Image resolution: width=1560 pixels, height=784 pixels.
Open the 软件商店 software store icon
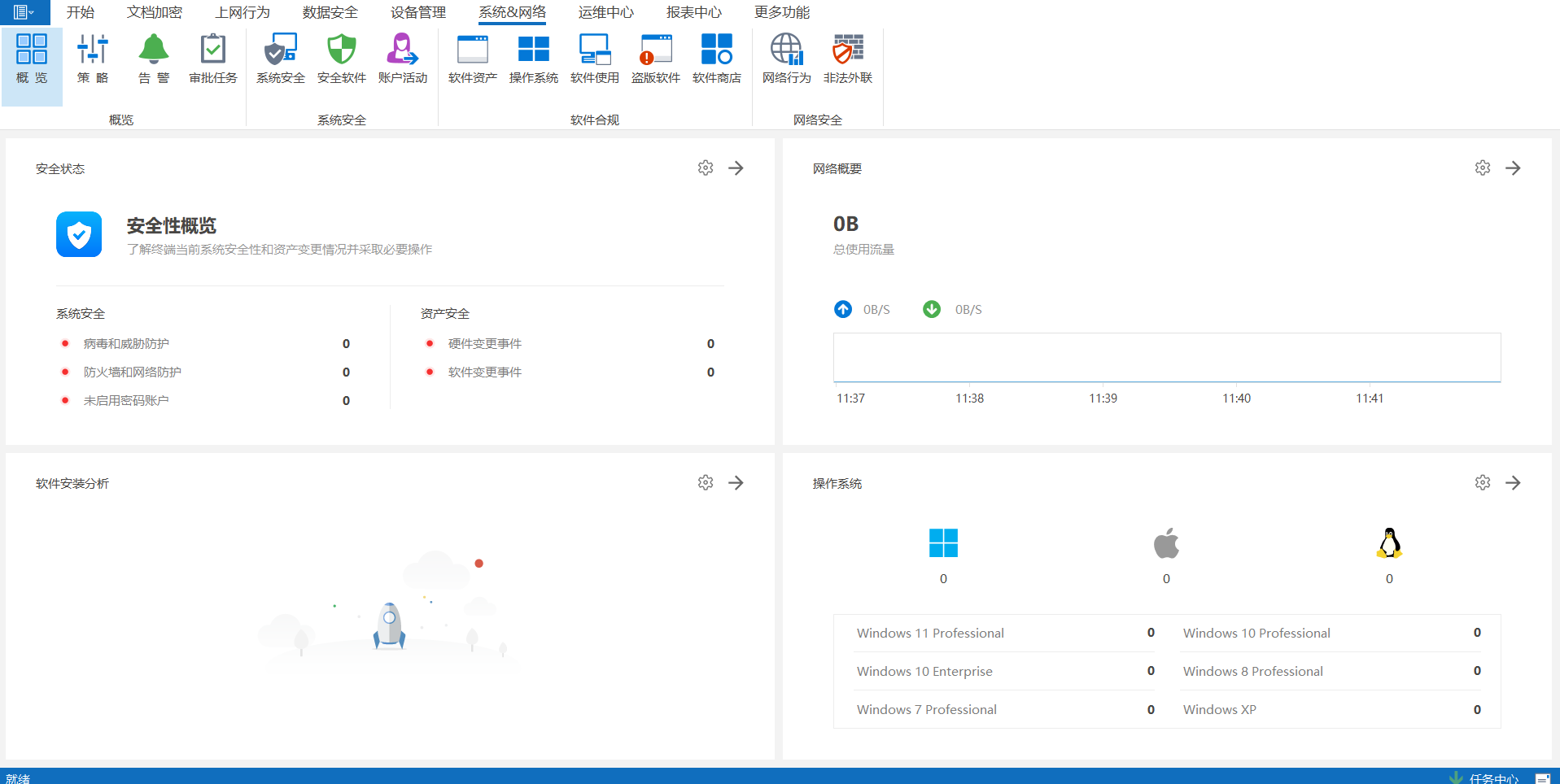[716, 59]
